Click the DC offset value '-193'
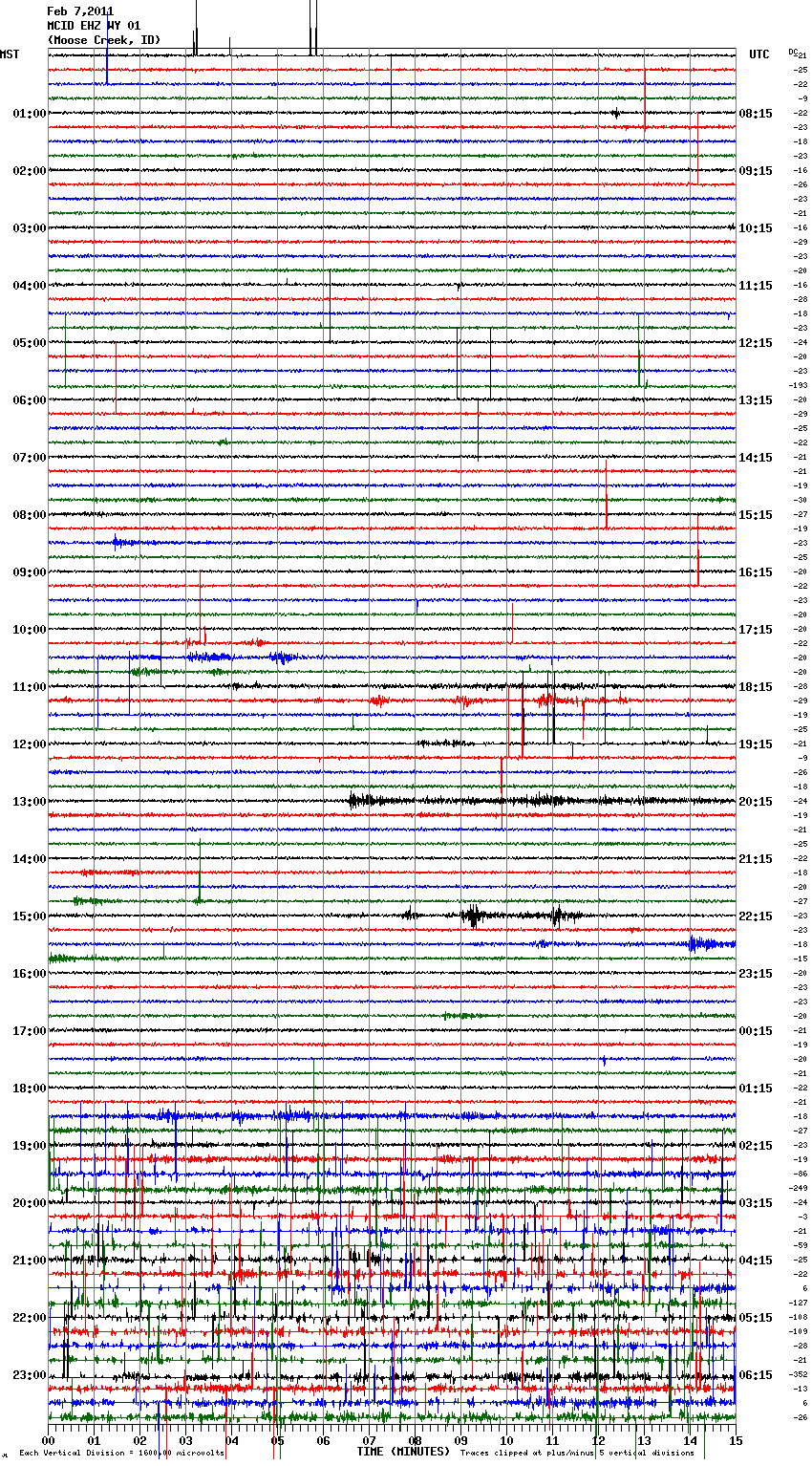This screenshot has width=812, height=1466. (799, 385)
